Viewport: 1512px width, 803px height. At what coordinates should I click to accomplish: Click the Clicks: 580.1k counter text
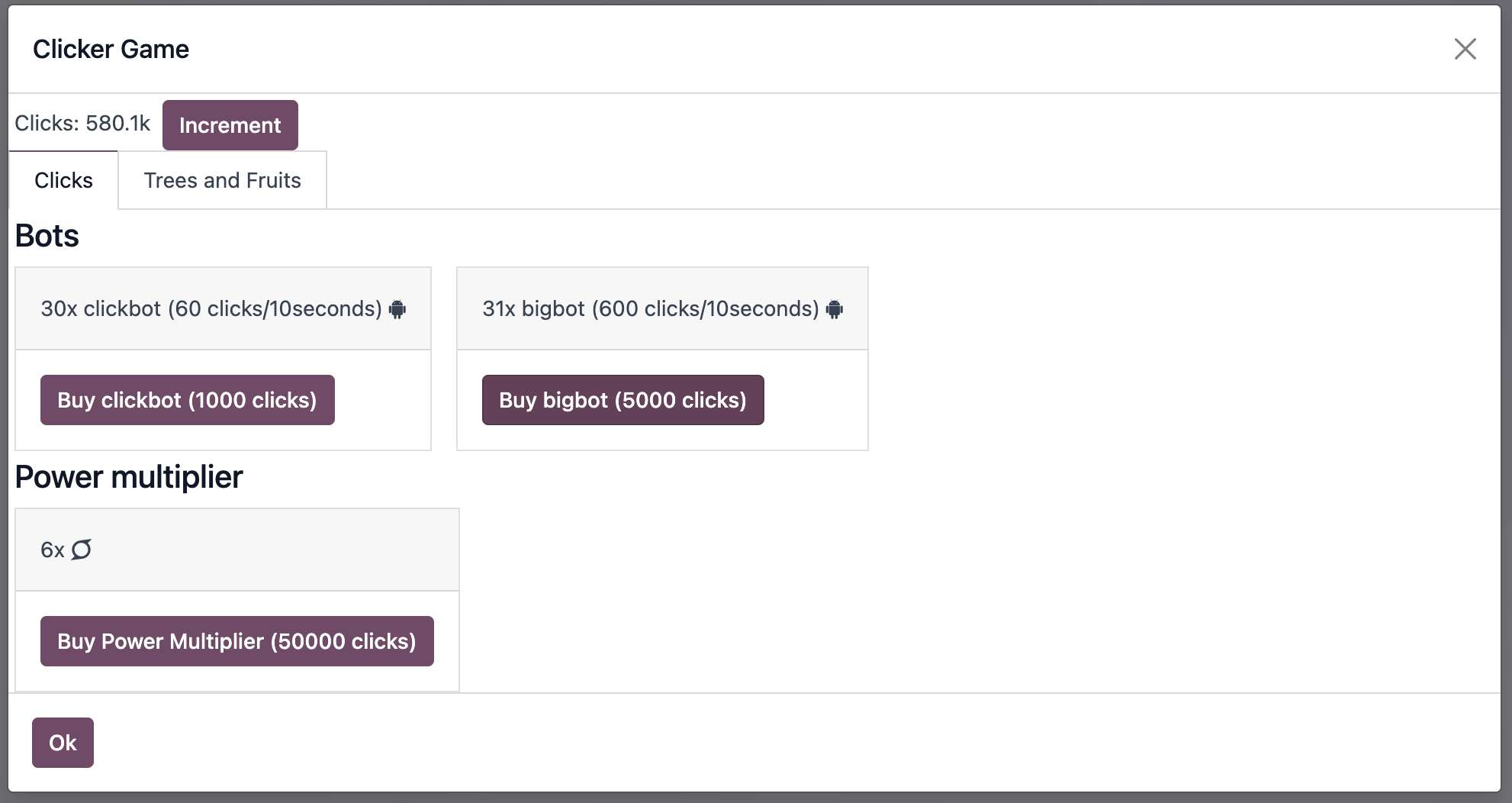click(82, 124)
